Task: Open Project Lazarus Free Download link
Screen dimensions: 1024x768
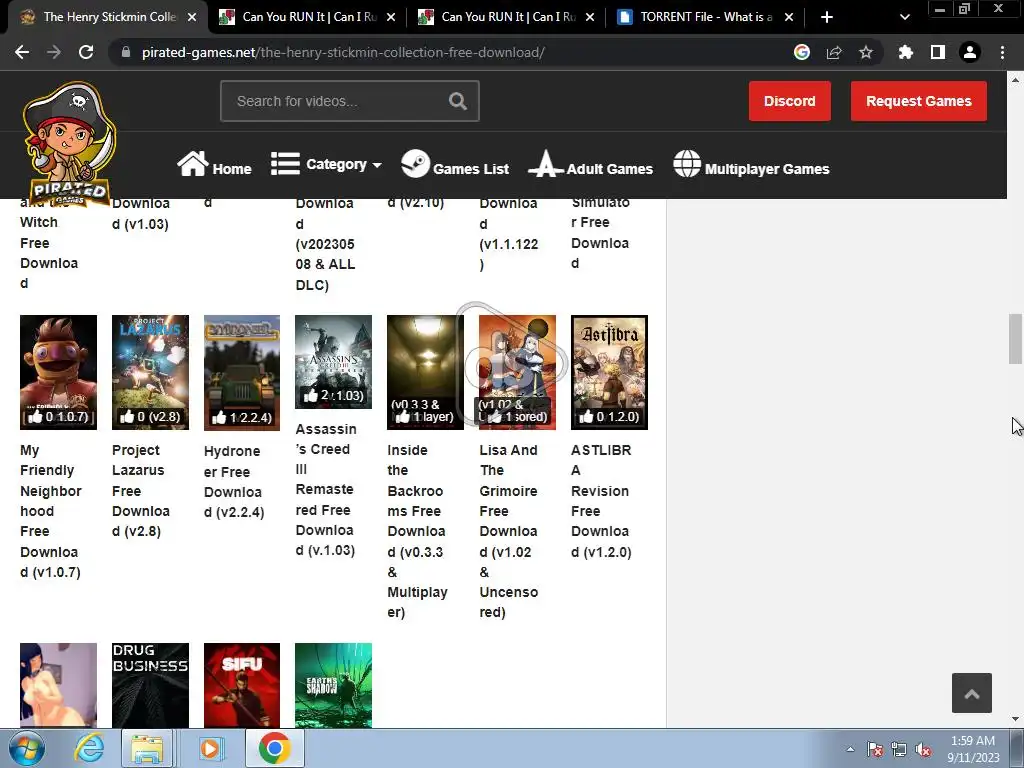Action: point(141,490)
